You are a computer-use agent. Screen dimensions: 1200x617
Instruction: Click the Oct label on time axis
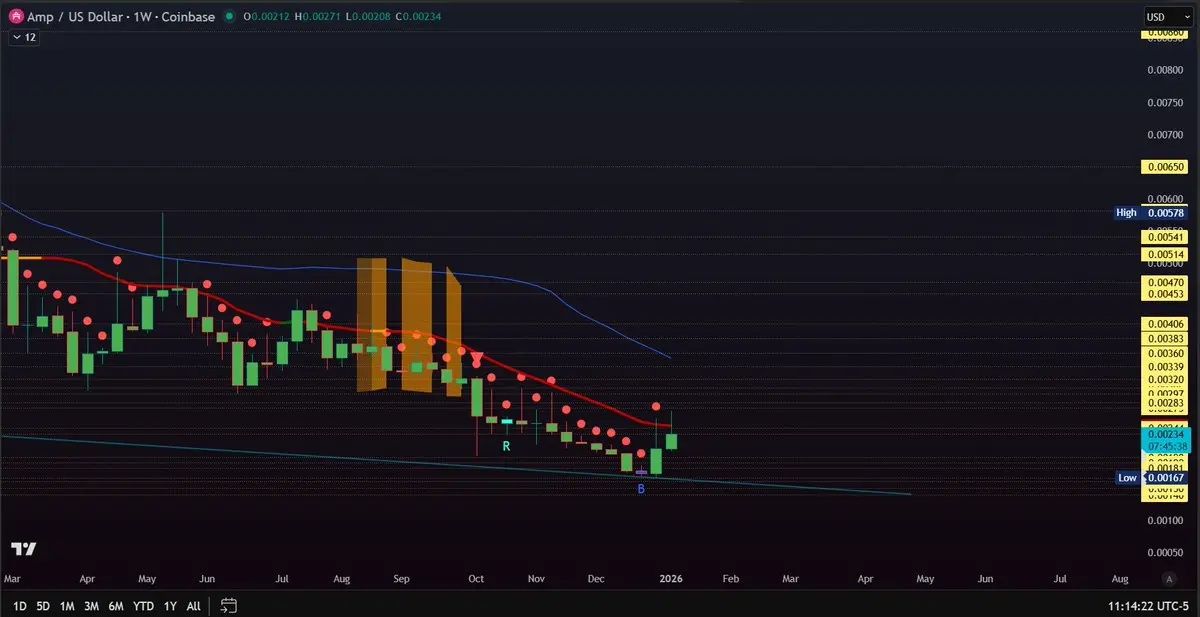tap(477, 579)
